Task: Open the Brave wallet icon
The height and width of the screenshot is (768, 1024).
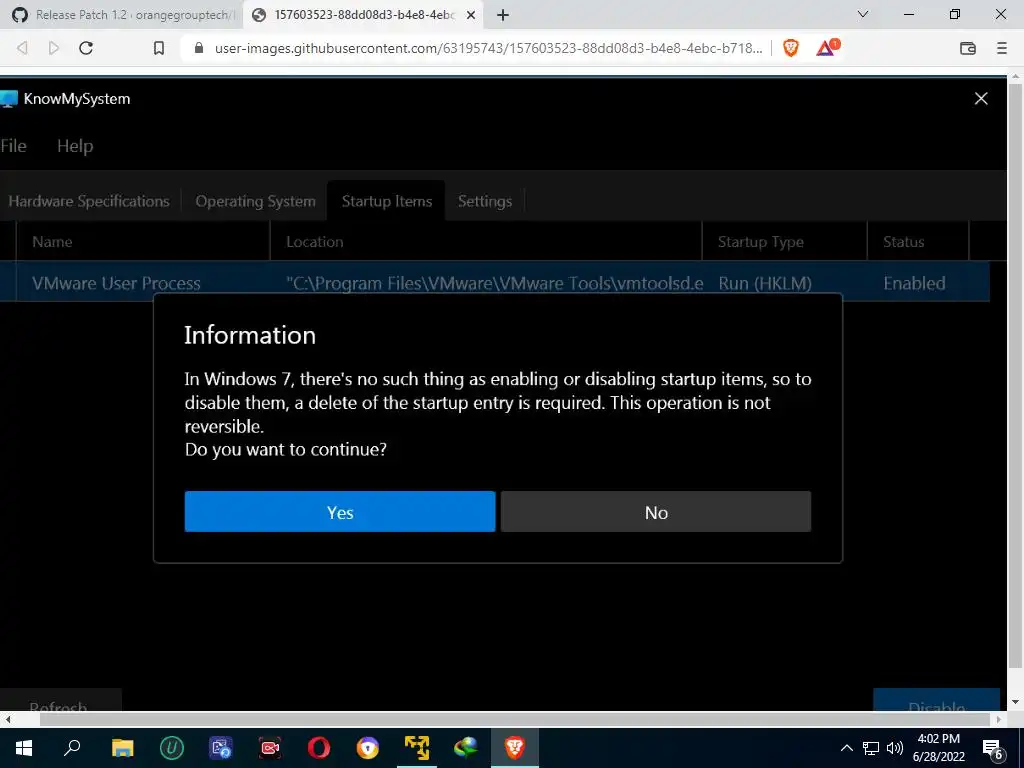Action: tap(968, 48)
